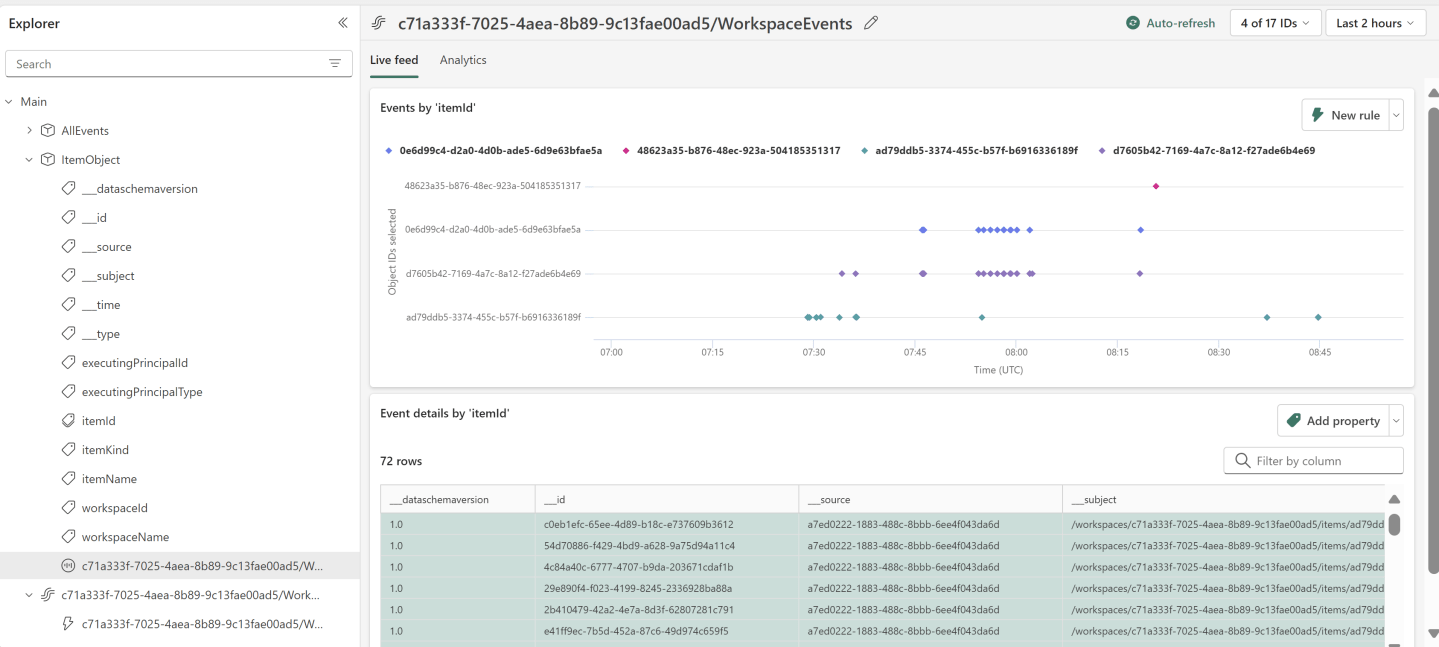The height and width of the screenshot is (647, 1439).
Task: Click the Auto-refresh circular arrows icon
Action: pyautogui.click(x=1131, y=22)
